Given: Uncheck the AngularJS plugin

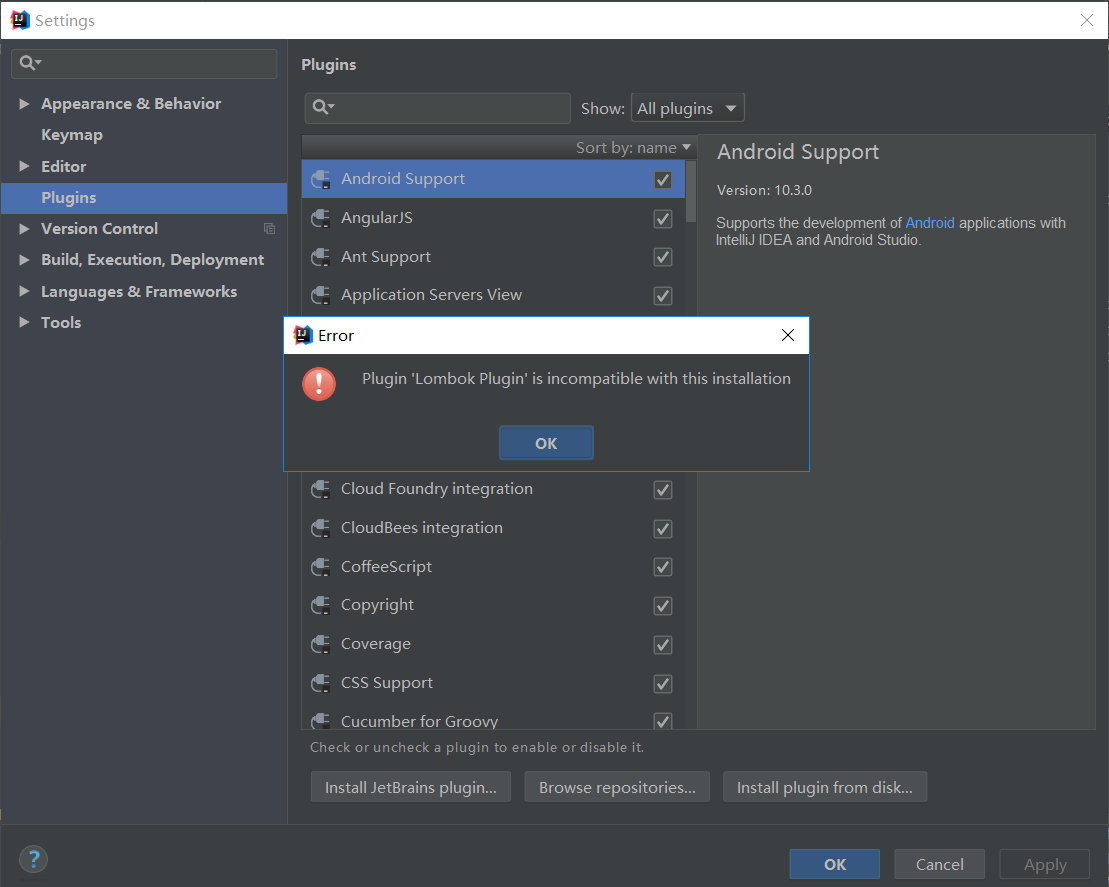Looking at the screenshot, I should tap(663, 219).
